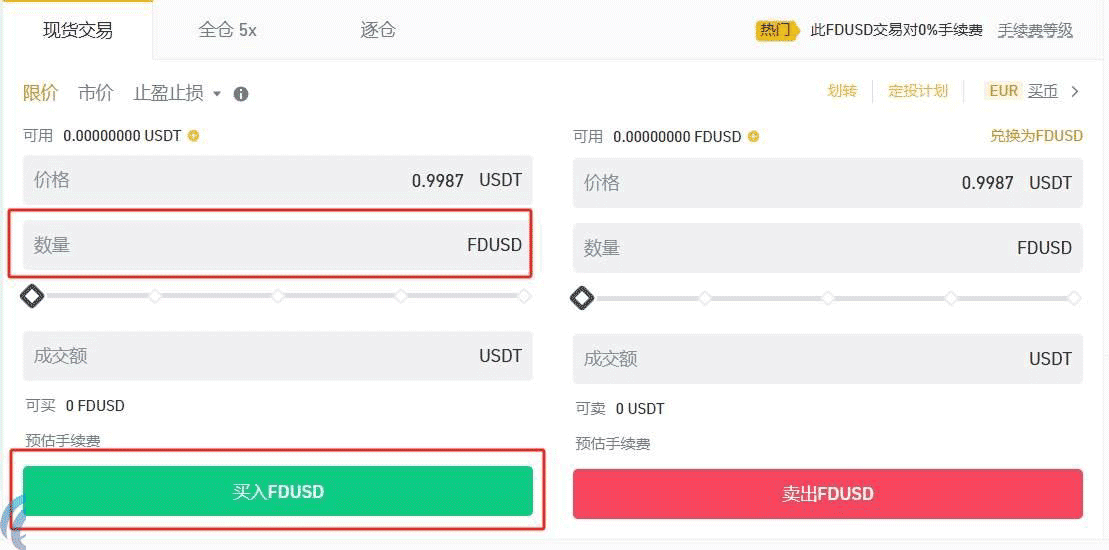Click the plus icon next to FDUSD balance
Image resolution: width=1109 pixels, height=550 pixels.
(x=754, y=137)
